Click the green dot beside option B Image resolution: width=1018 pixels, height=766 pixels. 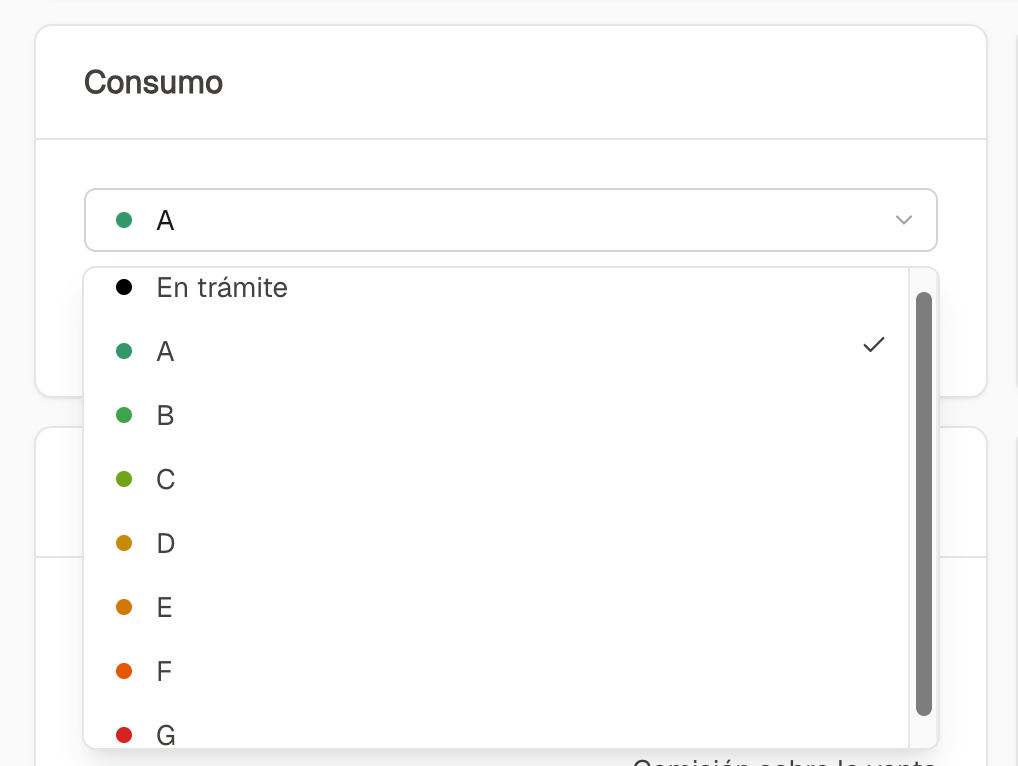coord(124,415)
